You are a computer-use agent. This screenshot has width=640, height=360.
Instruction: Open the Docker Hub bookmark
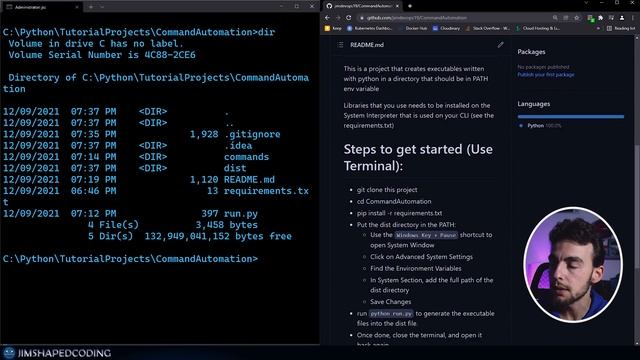(413, 29)
